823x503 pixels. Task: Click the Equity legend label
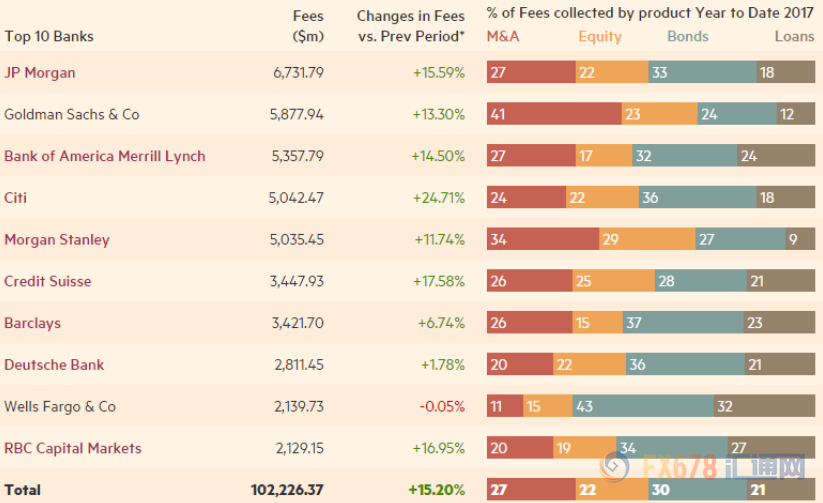click(600, 37)
